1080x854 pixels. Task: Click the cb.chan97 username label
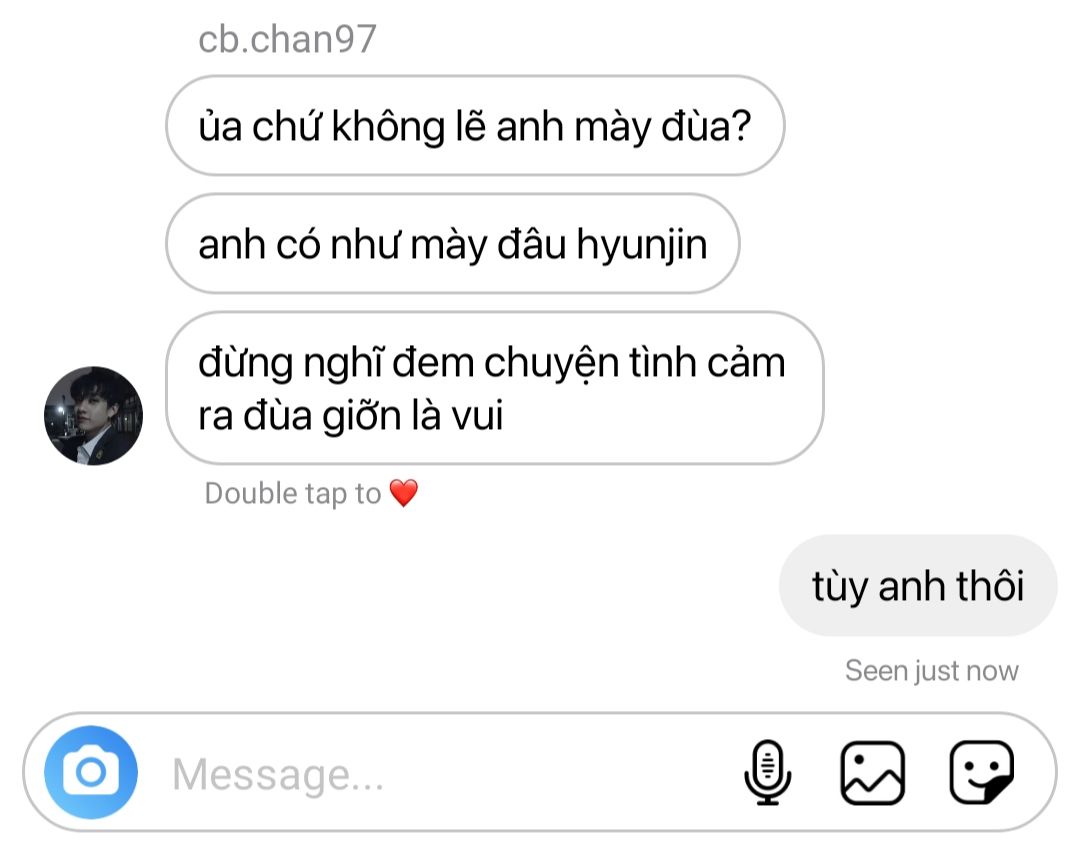click(x=287, y=39)
